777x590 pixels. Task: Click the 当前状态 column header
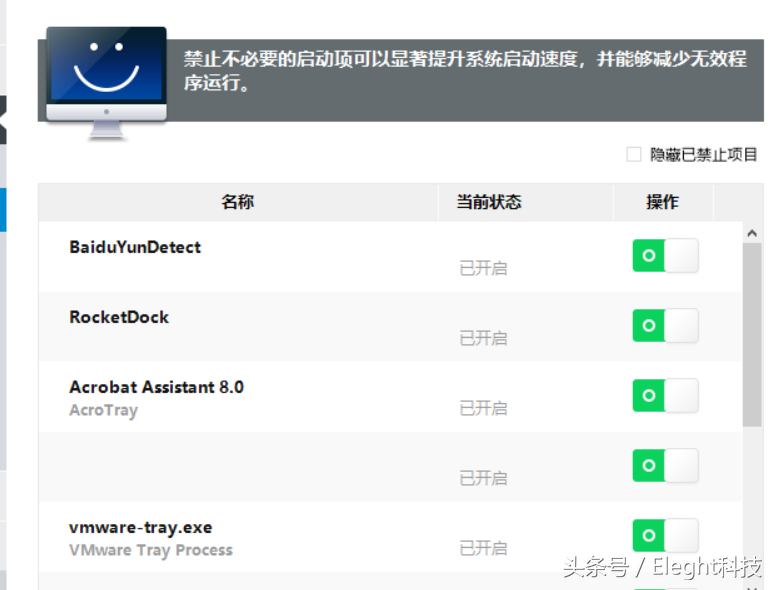[x=526, y=202]
